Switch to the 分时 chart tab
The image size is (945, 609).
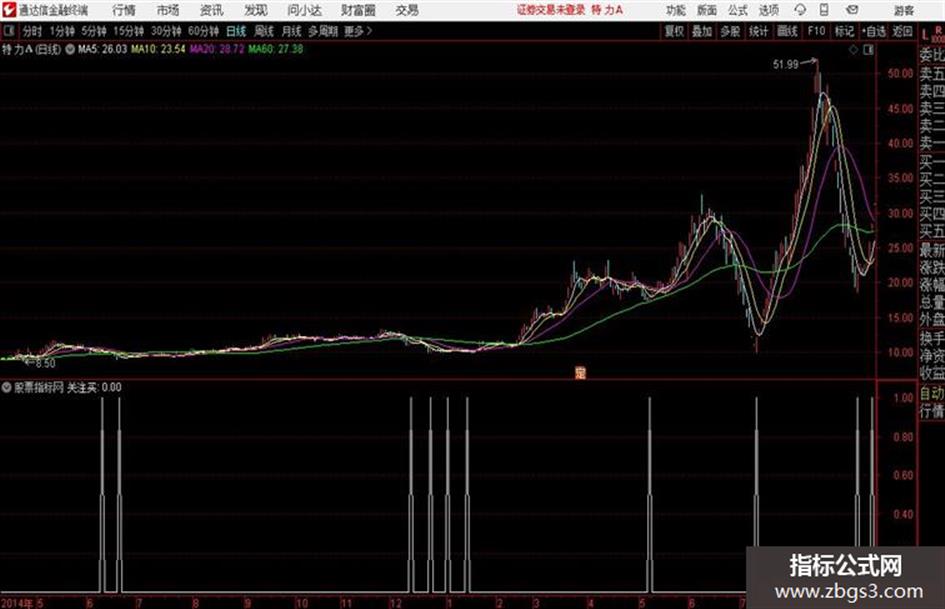click(x=32, y=31)
